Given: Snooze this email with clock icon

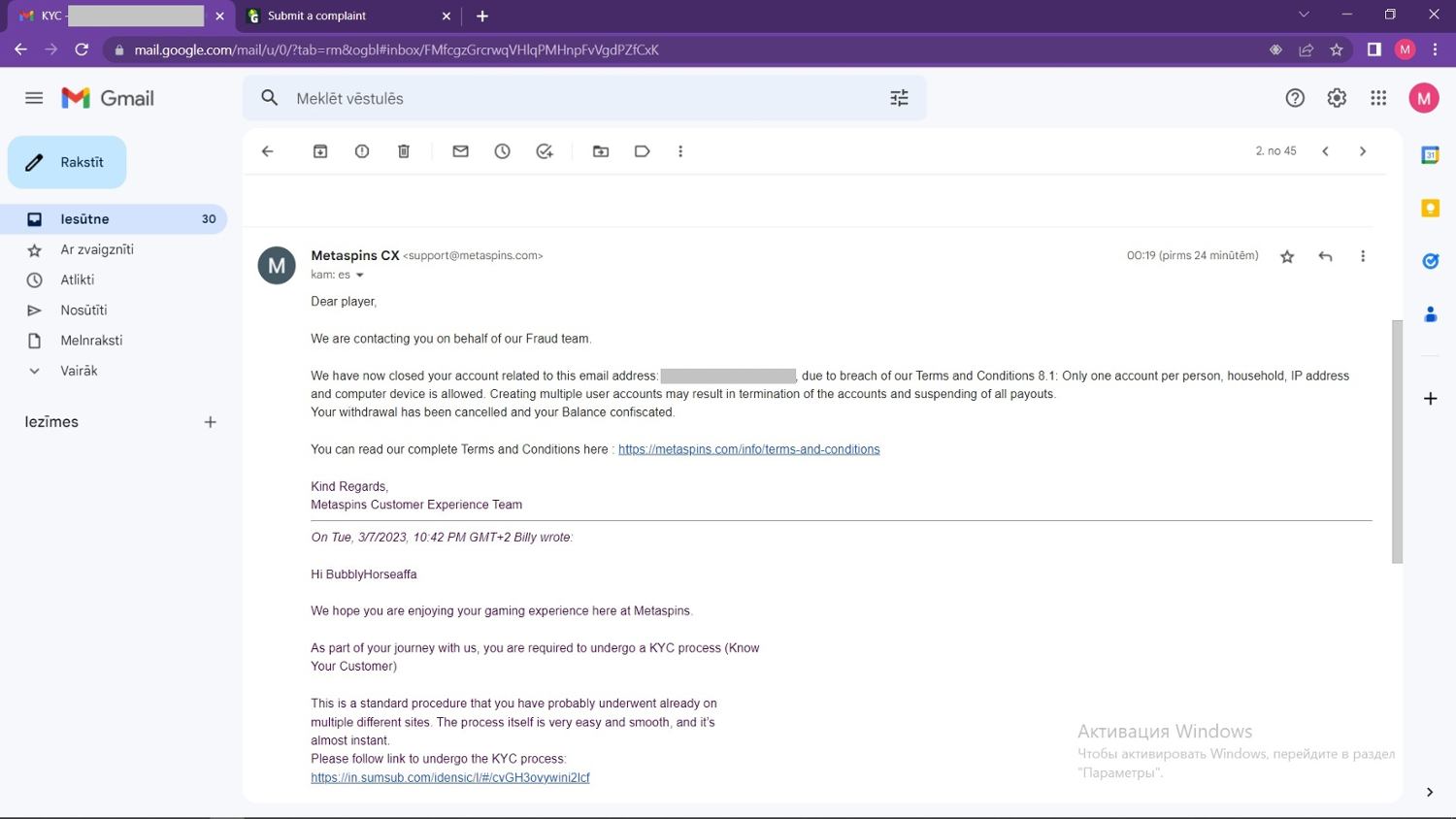Looking at the screenshot, I should coord(503,151).
